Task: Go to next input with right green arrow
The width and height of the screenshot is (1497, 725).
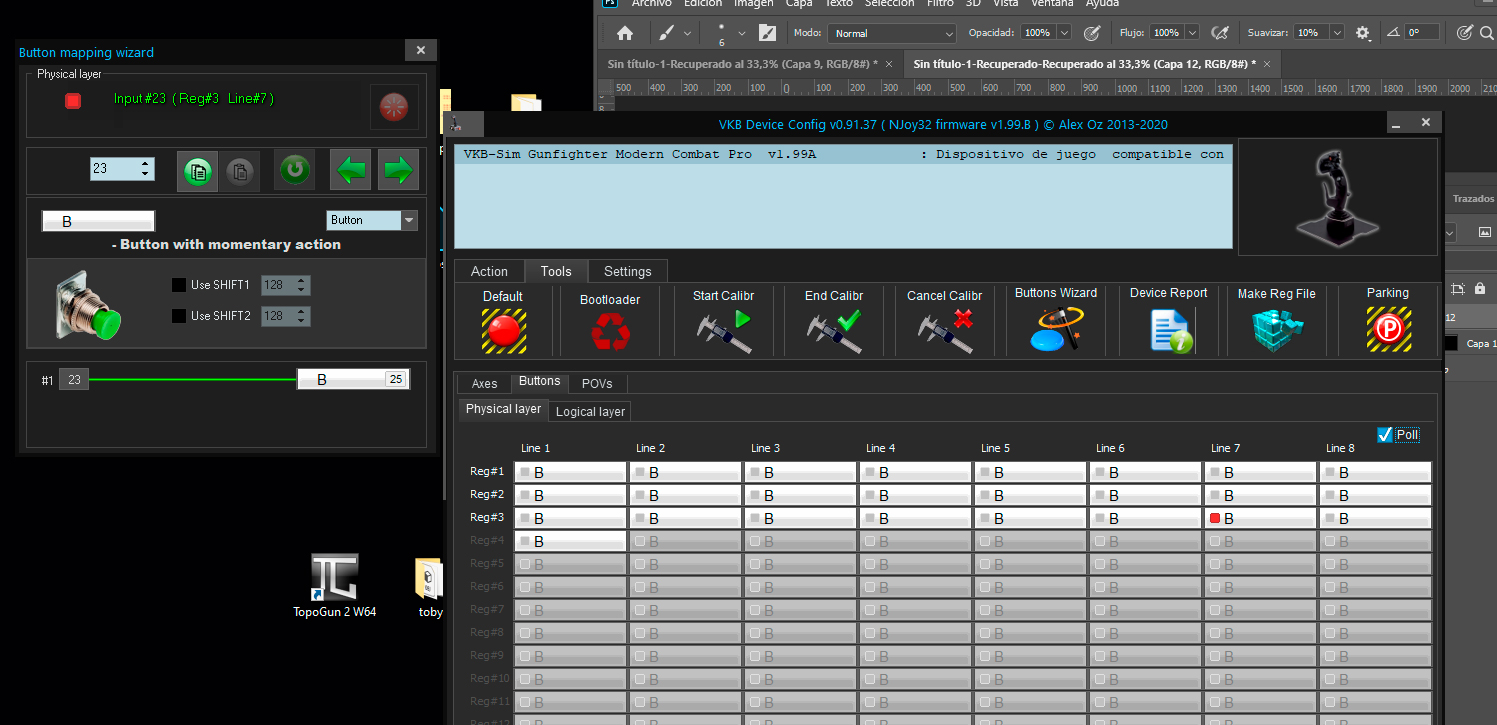Action: (398, 170)
